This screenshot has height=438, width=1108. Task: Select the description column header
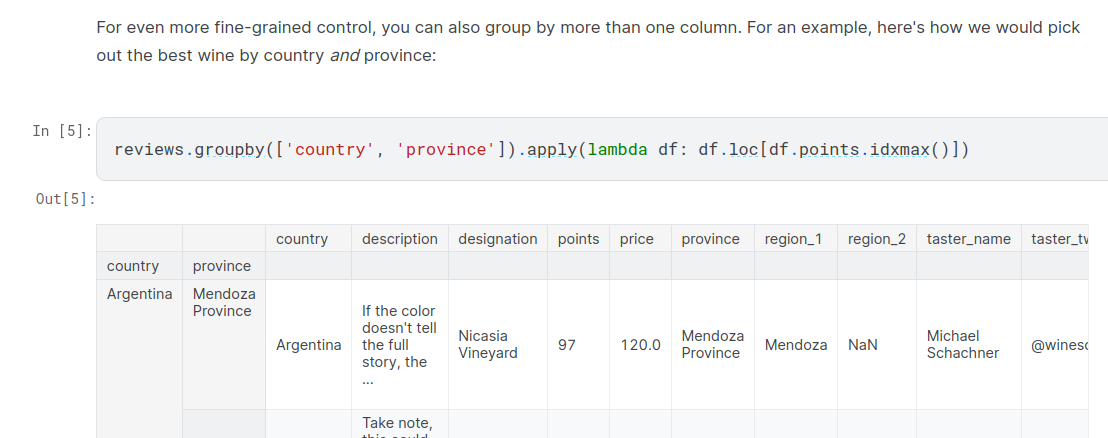click(399, 239)
